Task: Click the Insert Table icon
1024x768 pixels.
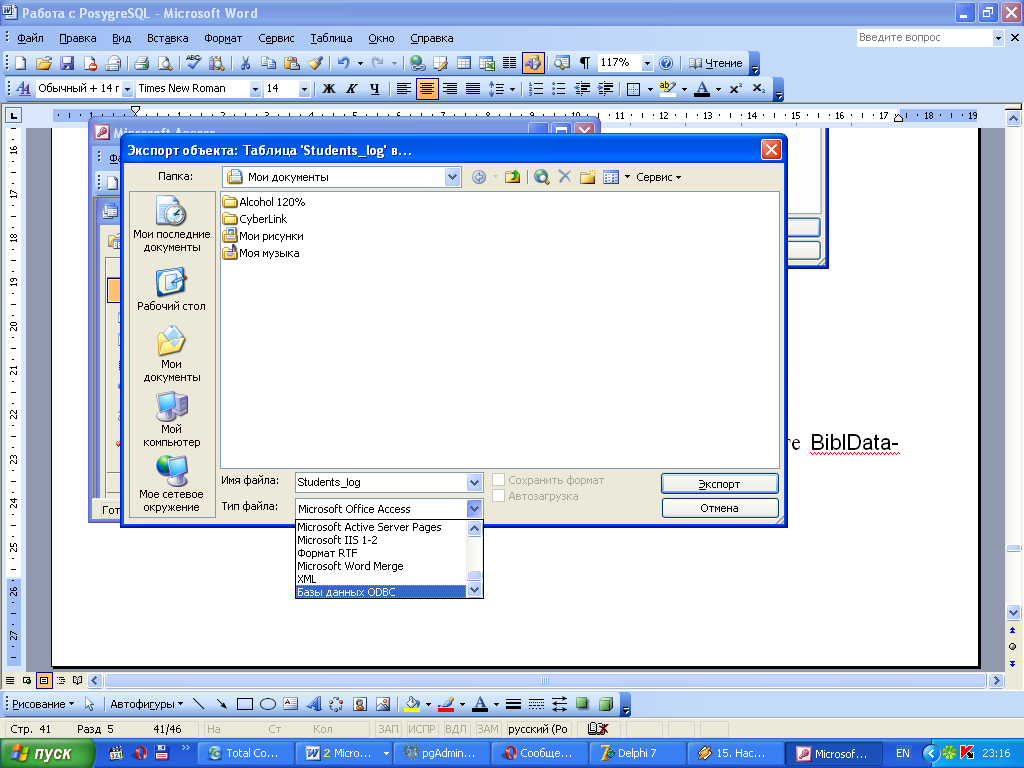Action: [464, 63]
